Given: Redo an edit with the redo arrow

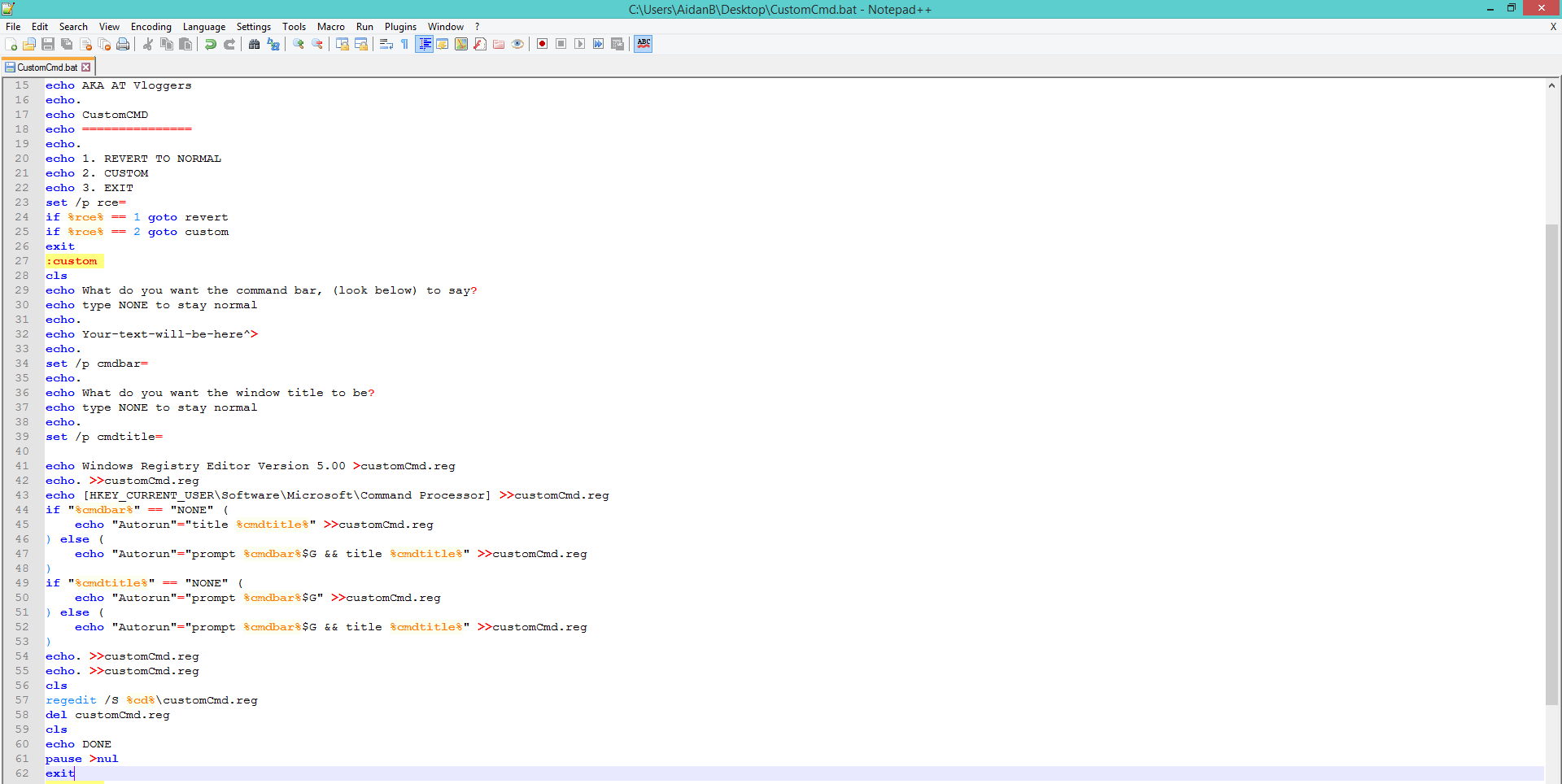Looking at the screenshot, I should [229, 44].
